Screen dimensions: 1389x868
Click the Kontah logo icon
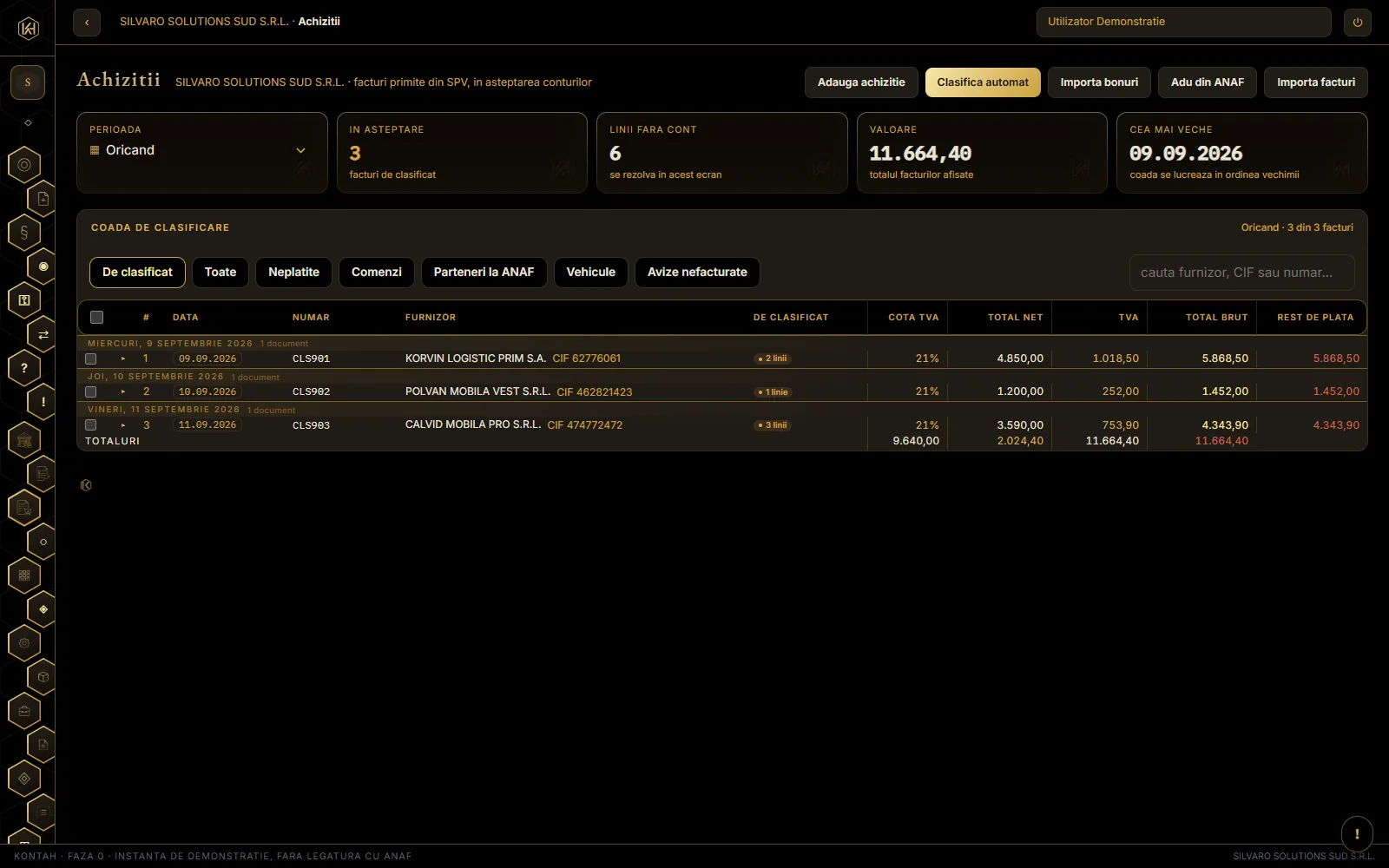coord(28,29)
